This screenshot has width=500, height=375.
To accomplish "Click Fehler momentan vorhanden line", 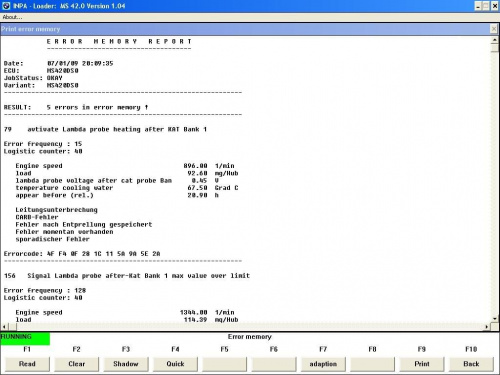I will pyautogui.click(x=64, y=232).
